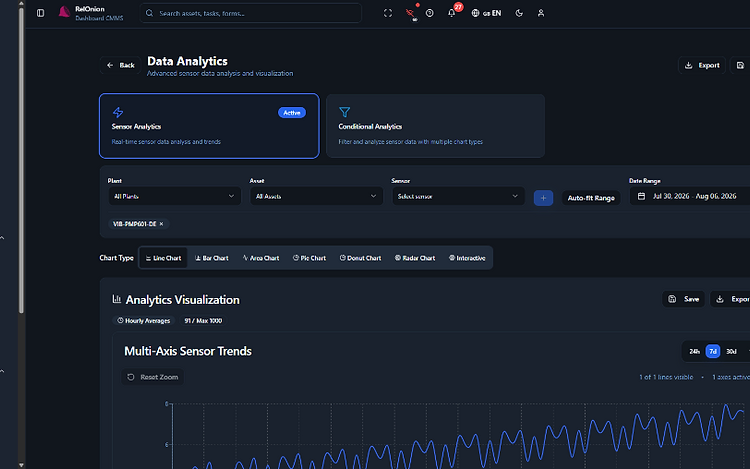Open the help icon

point(430,13)
